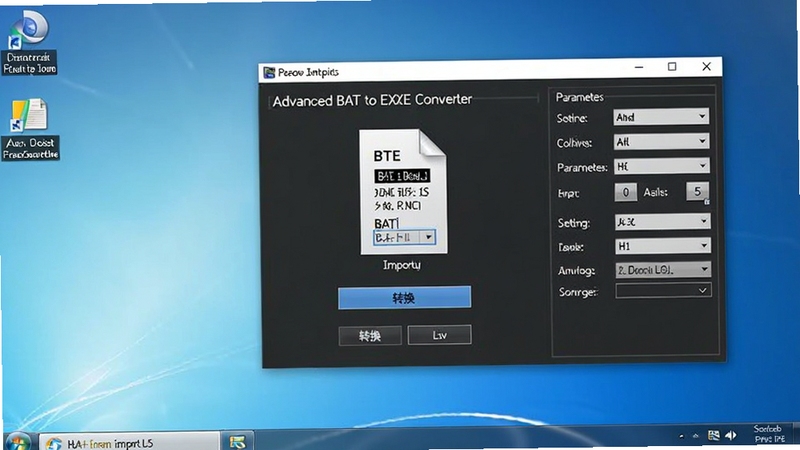Click the Erpt field showing 0
This screenshot has width=800, height=450.
pos(626,192)
